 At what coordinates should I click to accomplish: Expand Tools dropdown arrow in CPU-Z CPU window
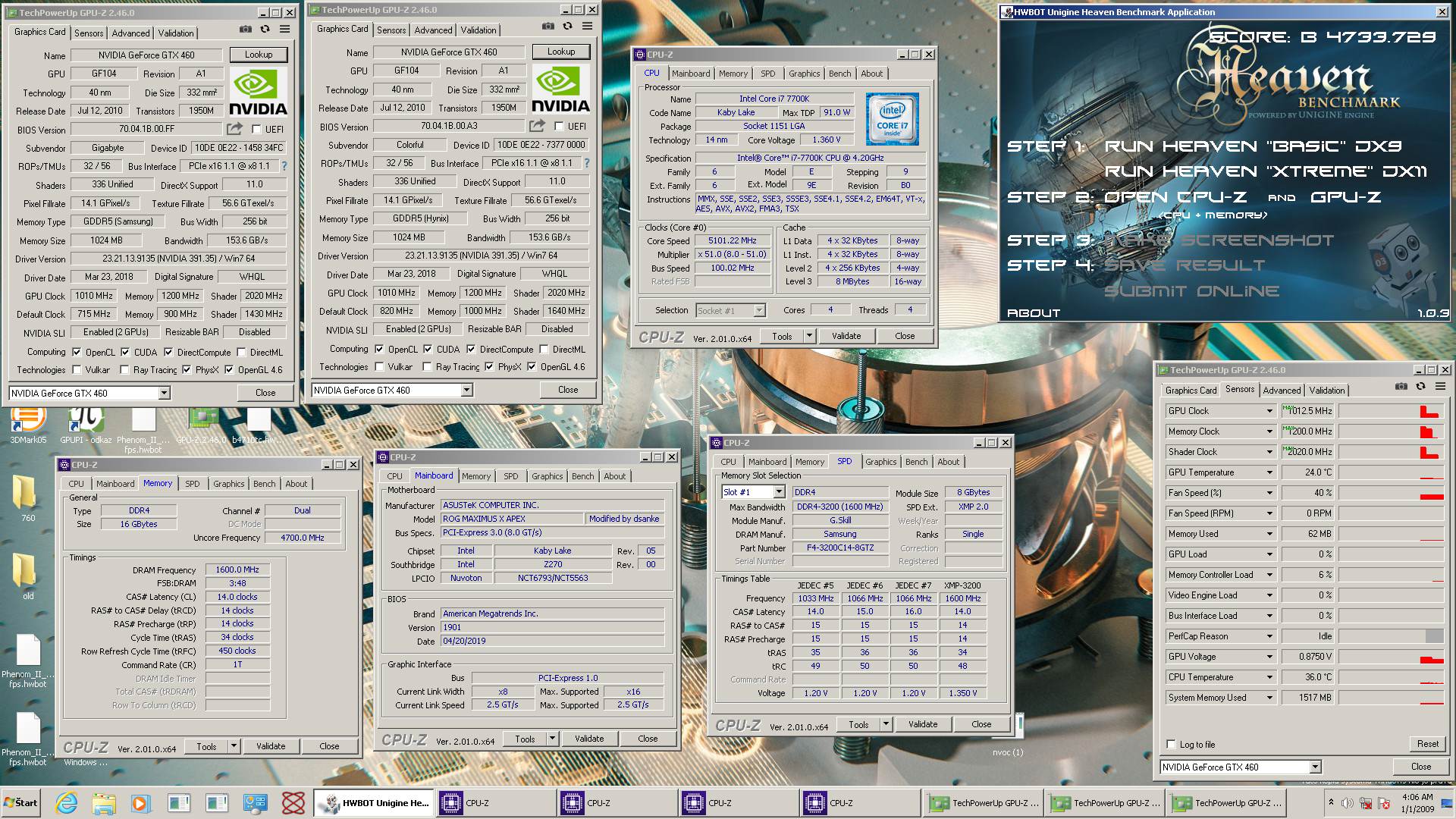tap(809, 336)
